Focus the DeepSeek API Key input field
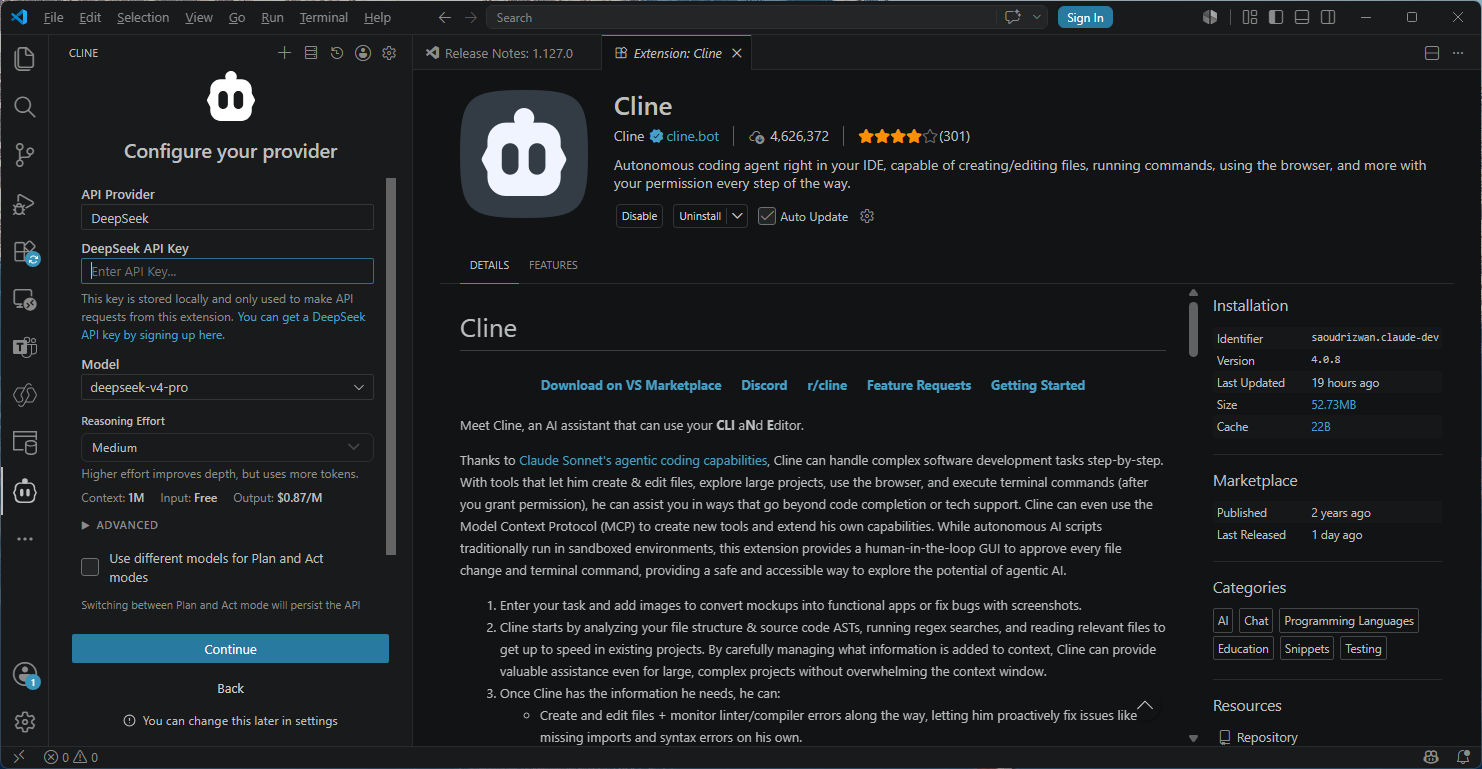The height and width of the screenshot is (769, 1482). pyautogui.click(x=227, y=271)
